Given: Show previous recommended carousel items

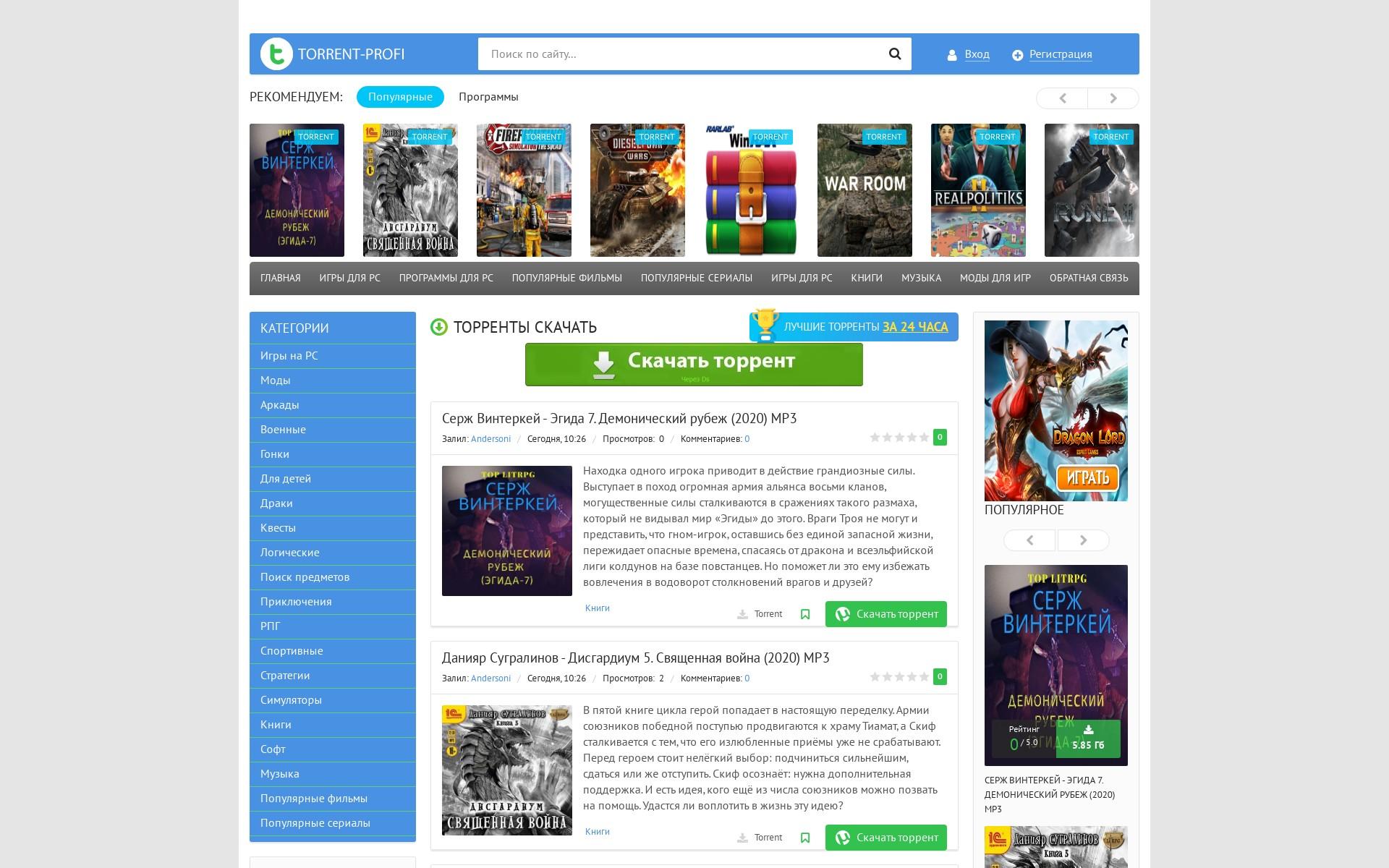Looking at the screenshot, I should click(1062, 98).
